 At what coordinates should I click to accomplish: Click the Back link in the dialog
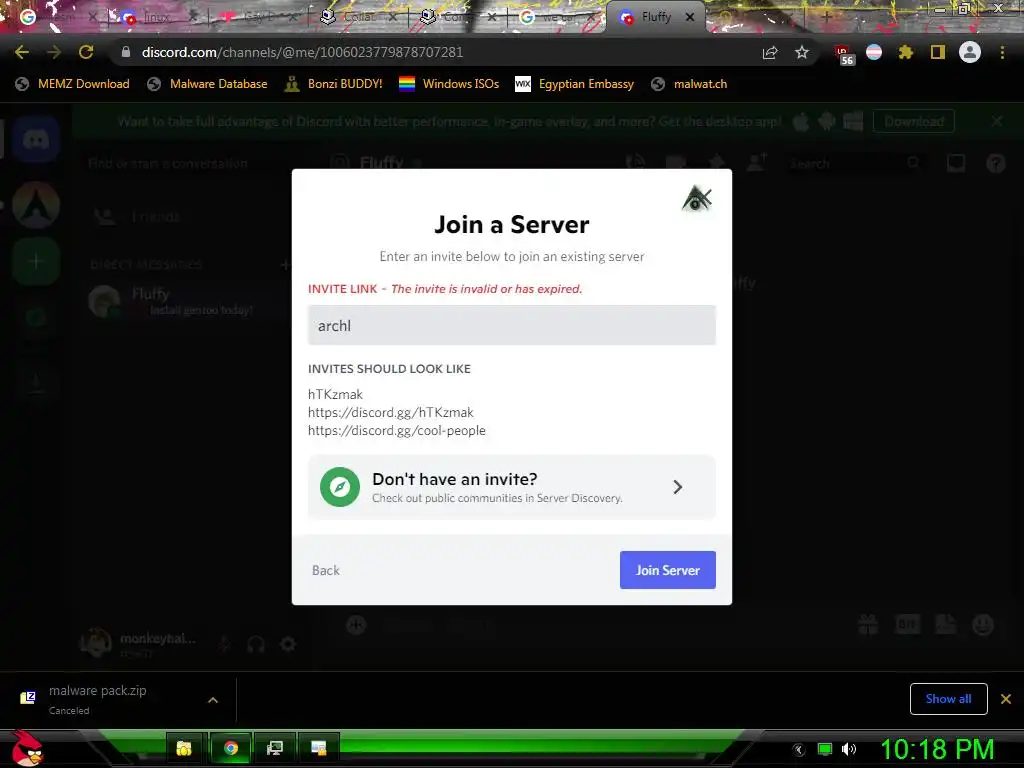pos(326,570)
